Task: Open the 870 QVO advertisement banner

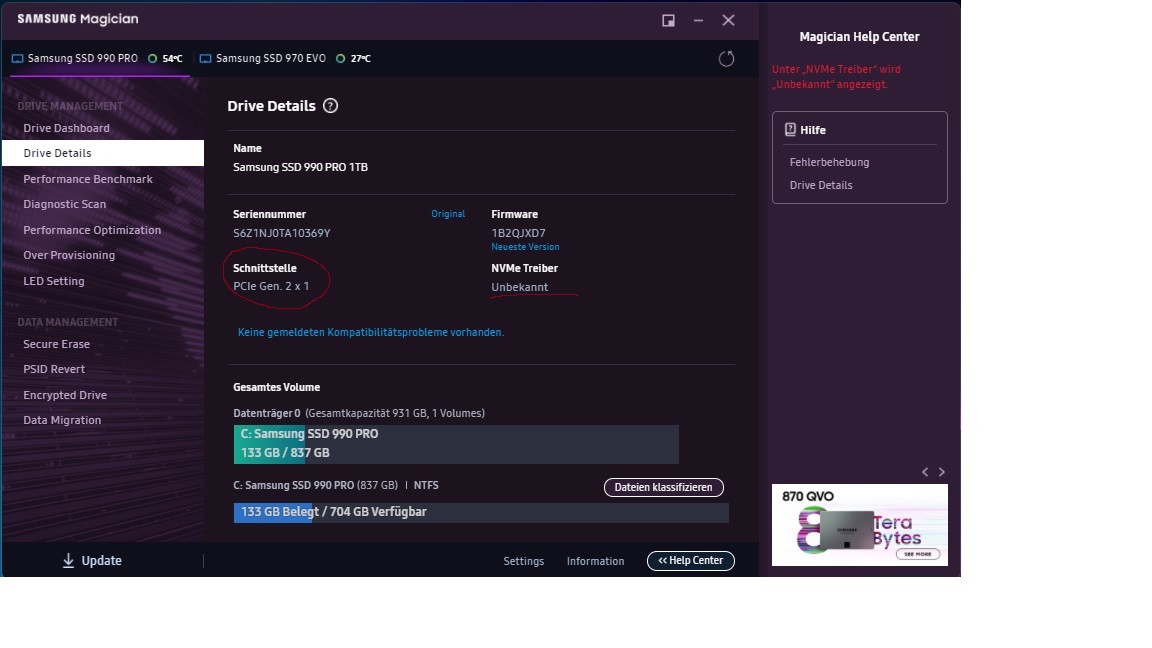Action: [x=860, y=525]
